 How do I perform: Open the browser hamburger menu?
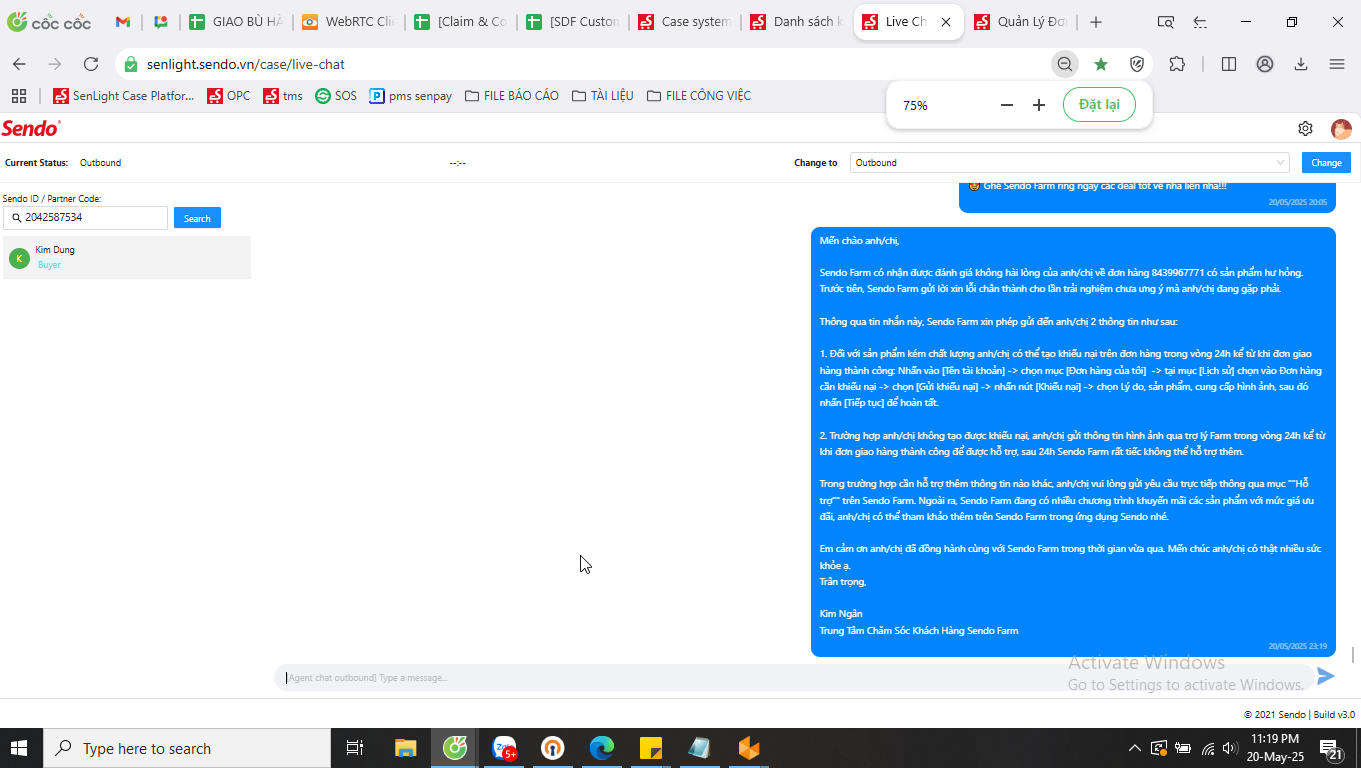[x=1337, y=64]
